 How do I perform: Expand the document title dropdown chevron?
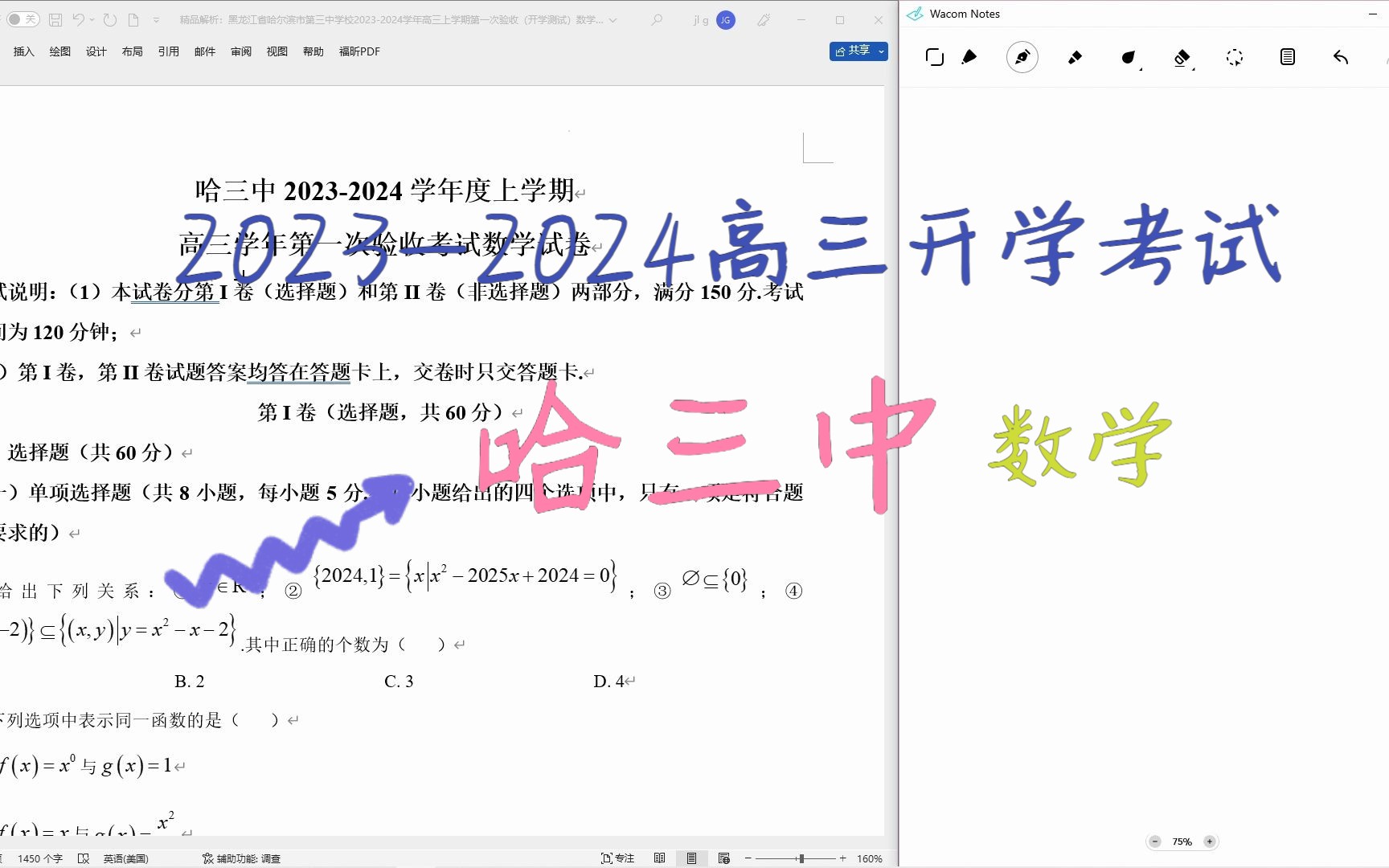coord(613,20)
